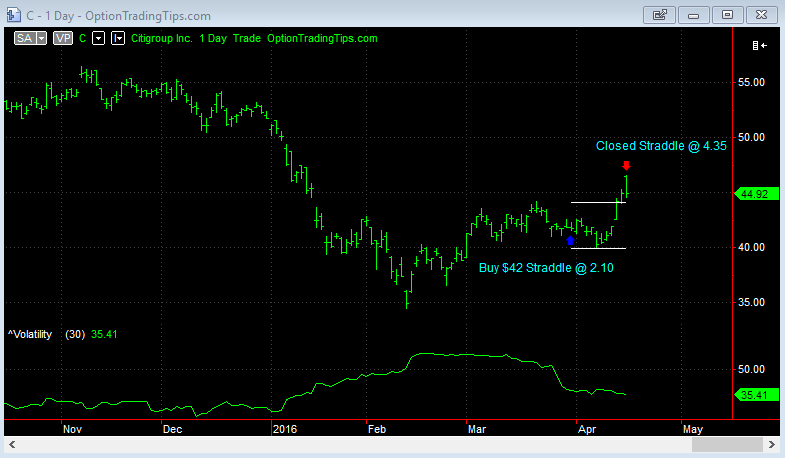The width and height of the screenshot is (785, 458).
Task: Click the May date axis label
Action: click(x=693, y=429)
